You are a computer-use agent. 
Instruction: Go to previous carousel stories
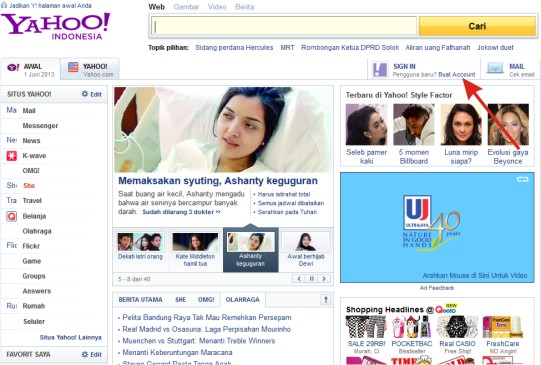pyautogui.click(x=299, y=278)
